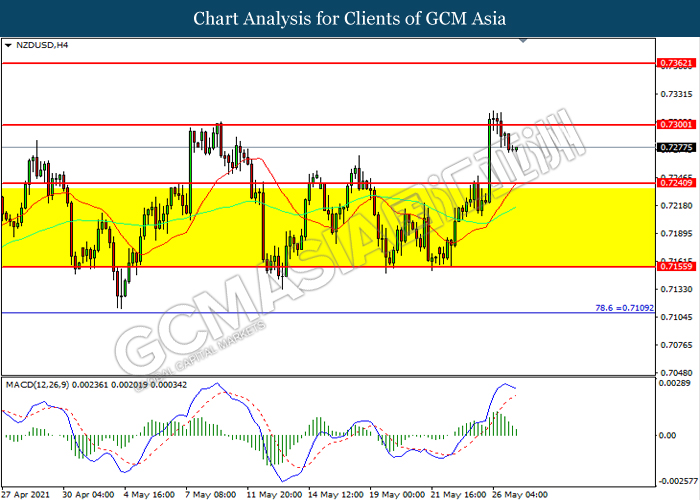Image resolution: width=700 pixels, height=500 pixels.
Task: Select the 0.73001 resistance price label
Action: click(676, 125)
